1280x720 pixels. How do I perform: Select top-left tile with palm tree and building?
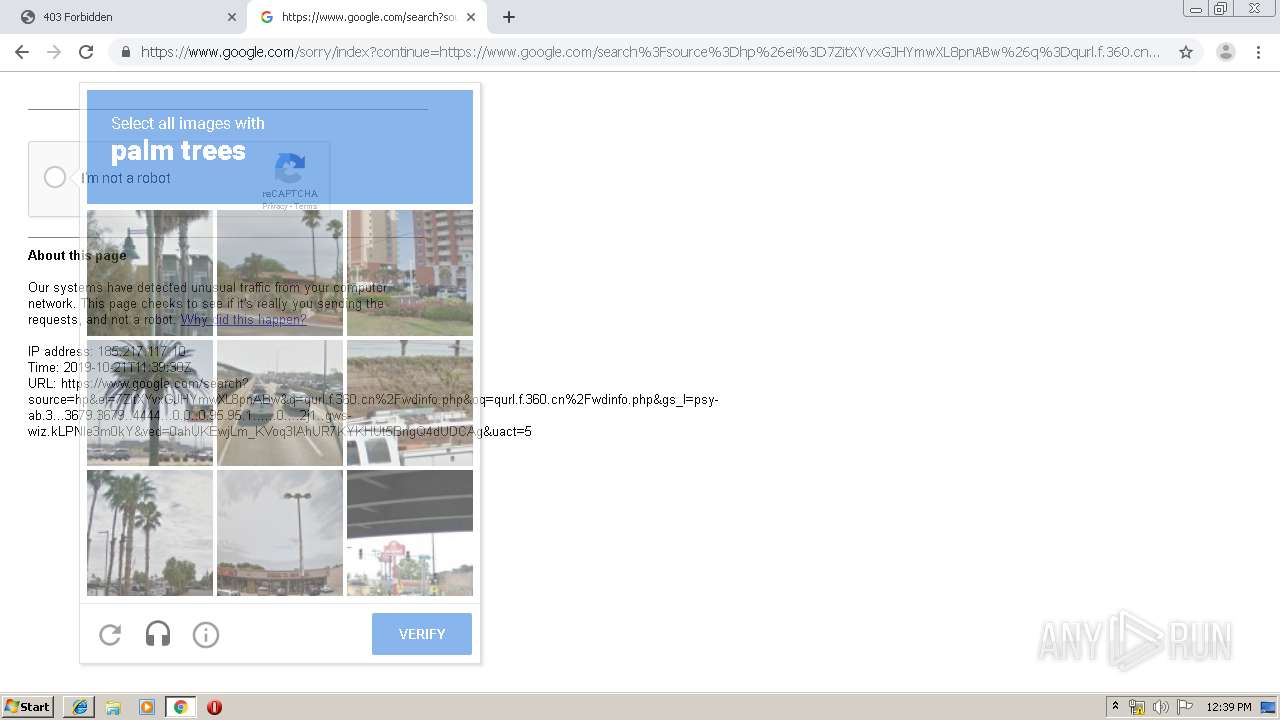(x=150, y=273)
